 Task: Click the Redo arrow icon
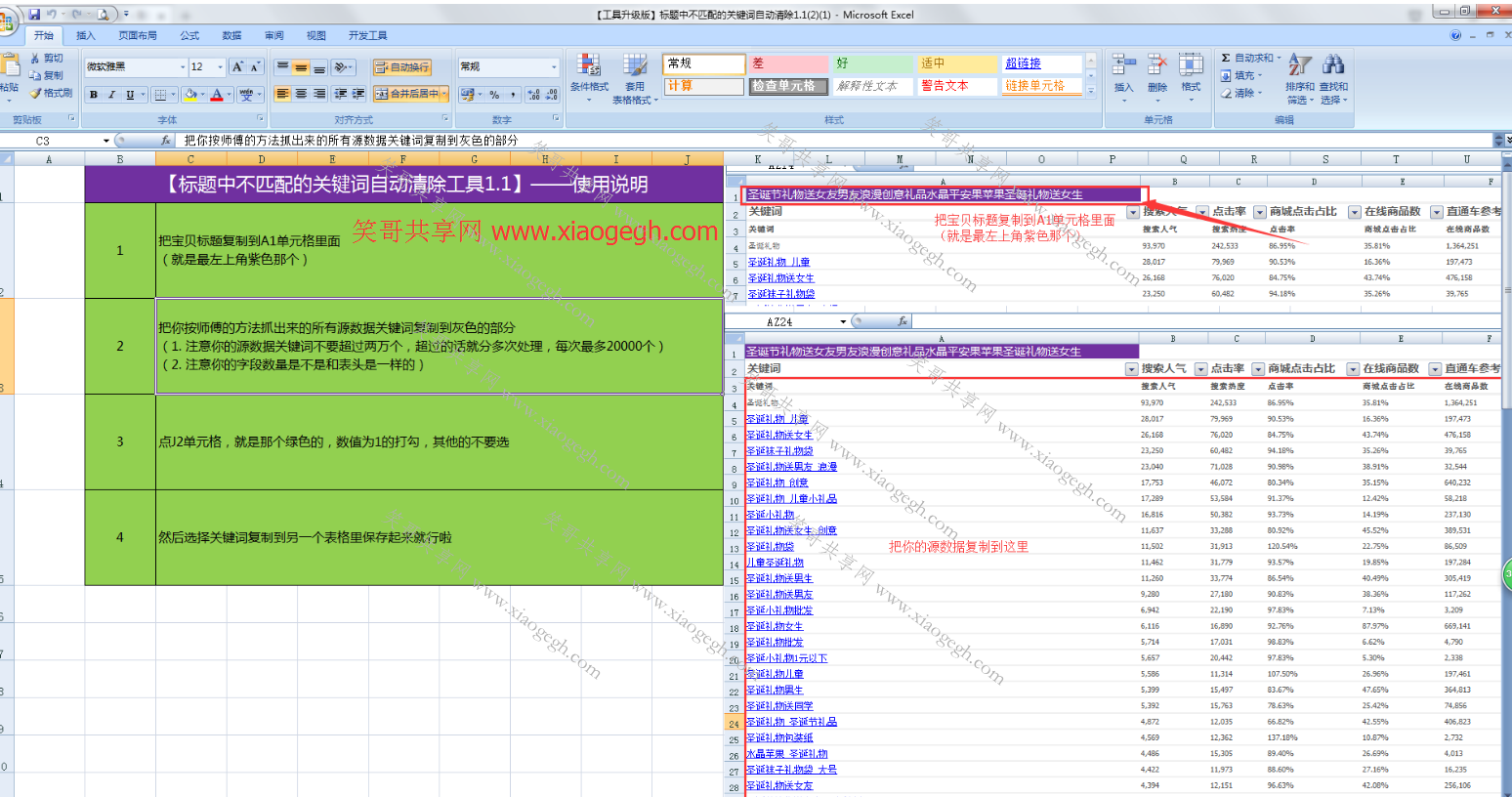pos(76,14)
